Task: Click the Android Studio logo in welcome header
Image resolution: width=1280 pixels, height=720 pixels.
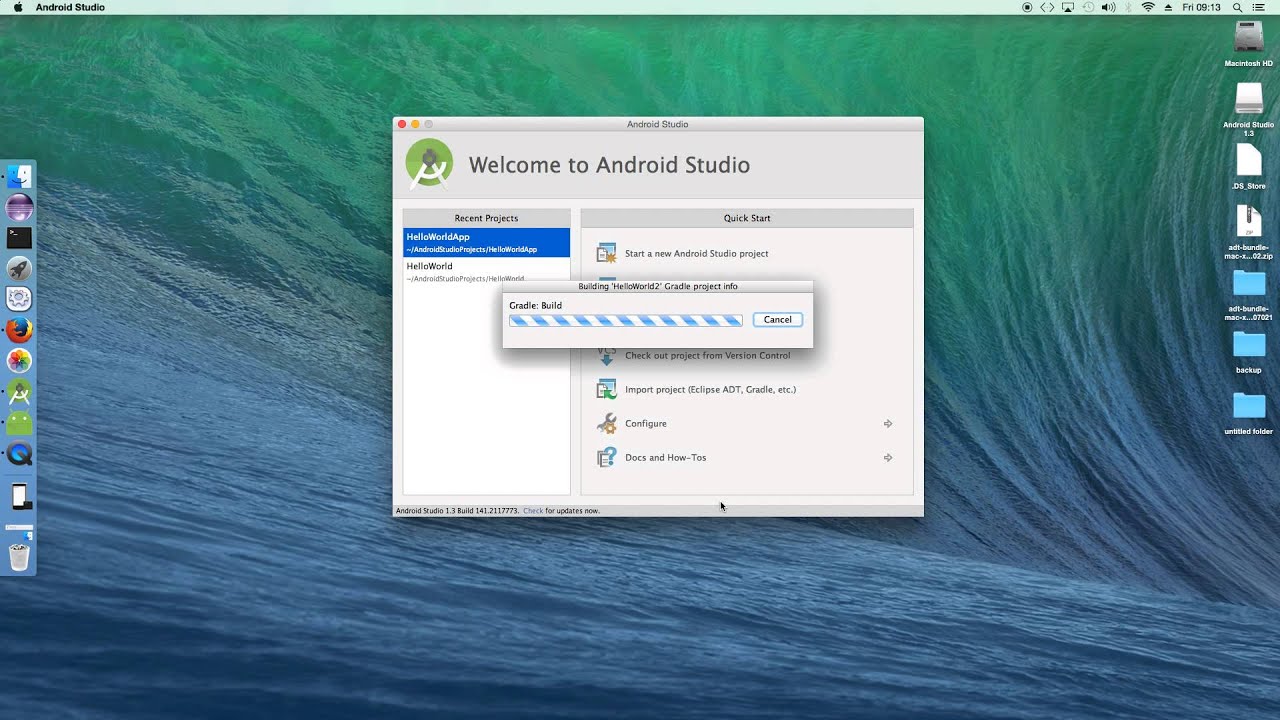Action: pos(429,164)
